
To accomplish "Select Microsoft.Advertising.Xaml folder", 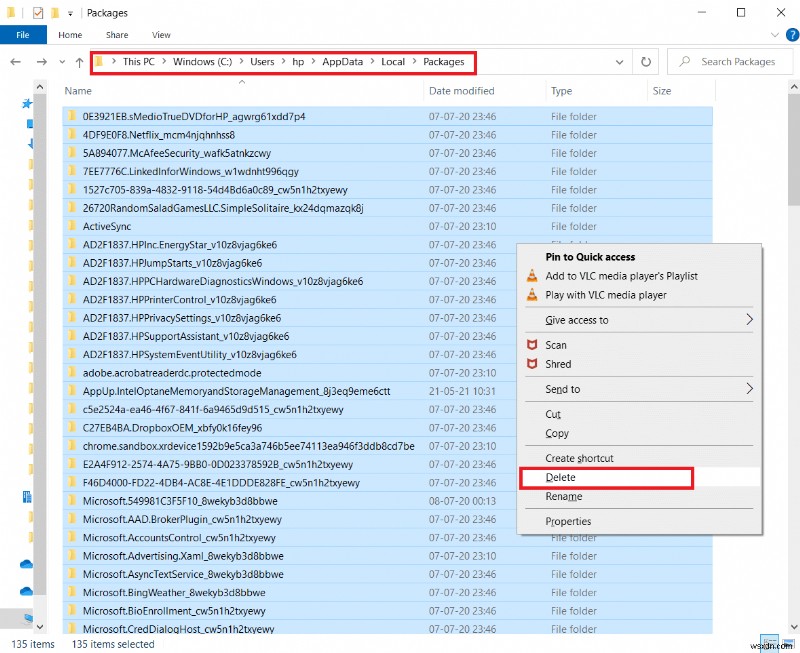I will point(183,556).
